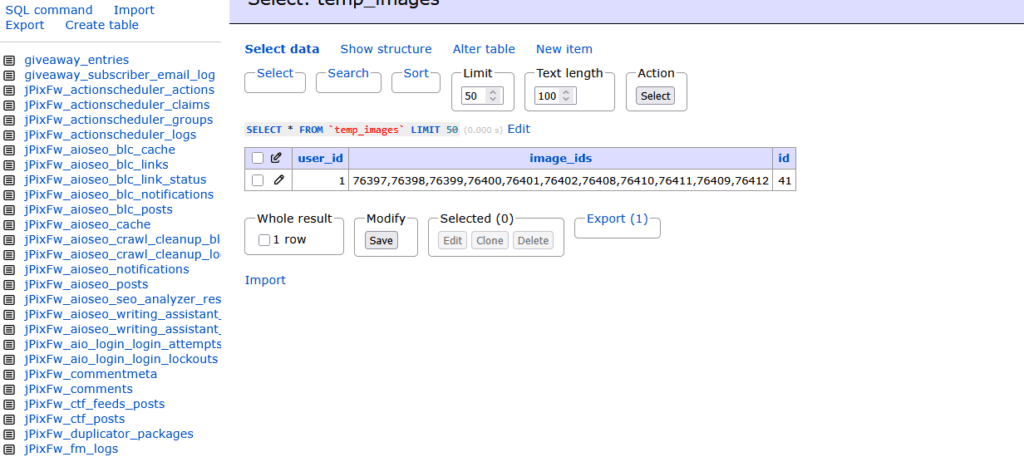
Task: Enable the Whole result 1 row checkbox
Action: [264, 240]
